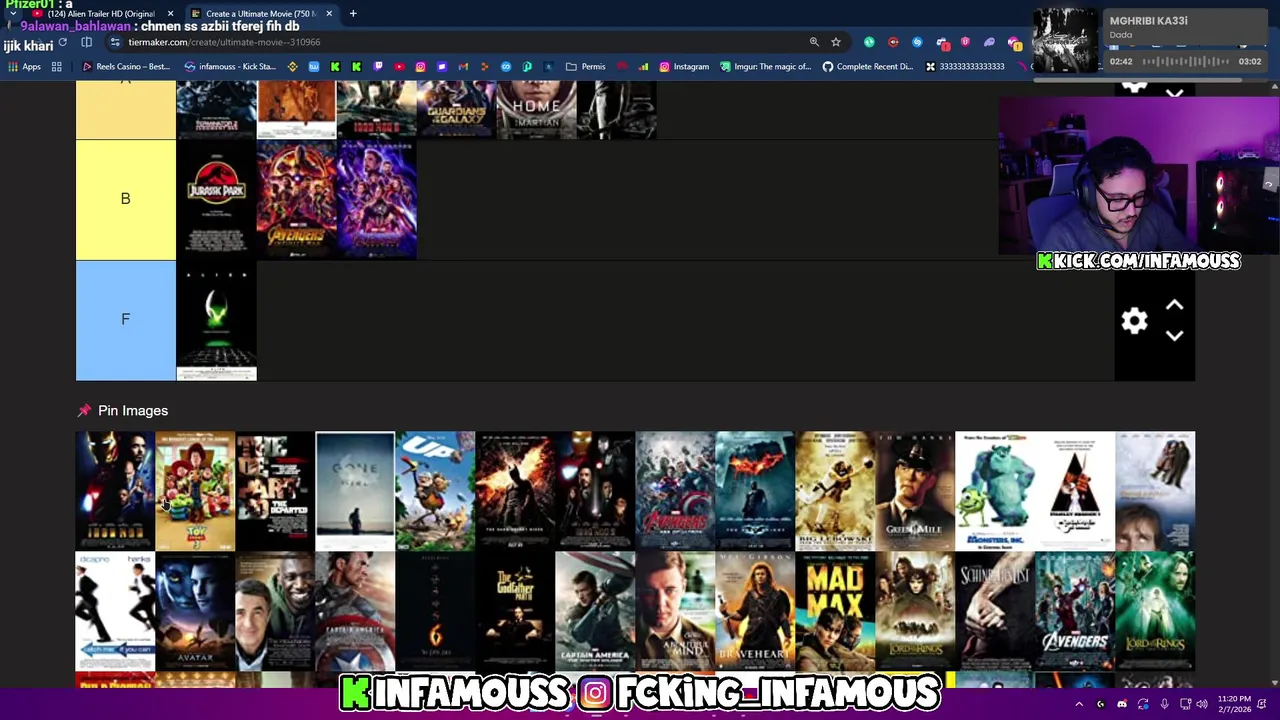Image resolution: width=1280 pixels, height=720 pixels.
Task: Click the microphone tray icon
Action: pyautogui.click(x=1164, y=704)
